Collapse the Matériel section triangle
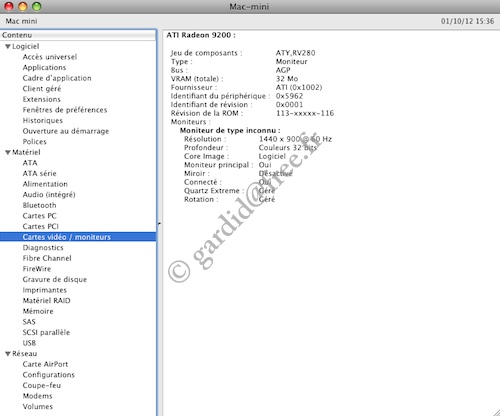Screen dimensions: 500x416 pyautogui.click(x=8, y=153)
